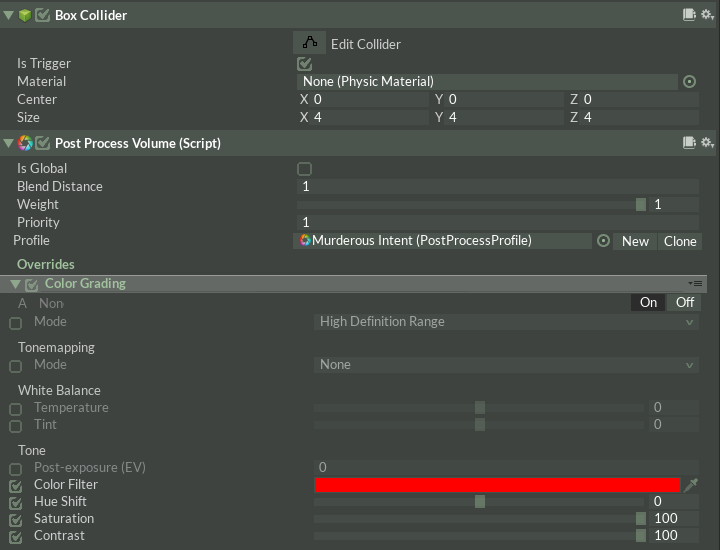Adjust the Contrast slider handle

(x=641, y=535)
